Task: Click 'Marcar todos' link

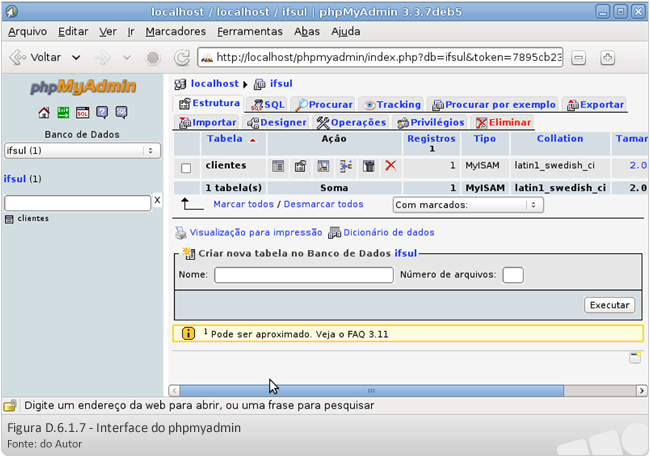Action: click(x=243, y=204)
